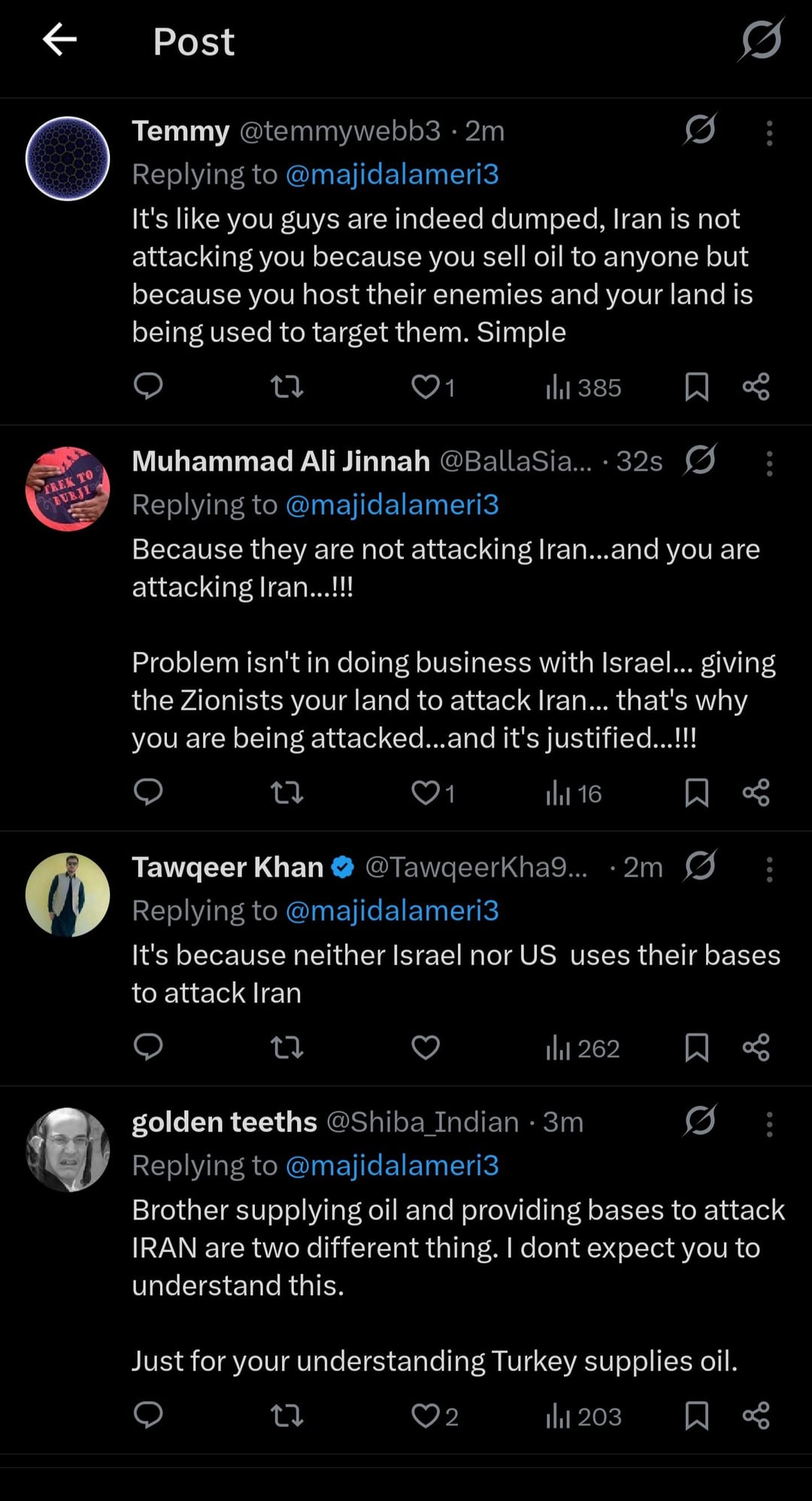Open more options on Temmy's post
The image size is (812, 1501).
769,133
